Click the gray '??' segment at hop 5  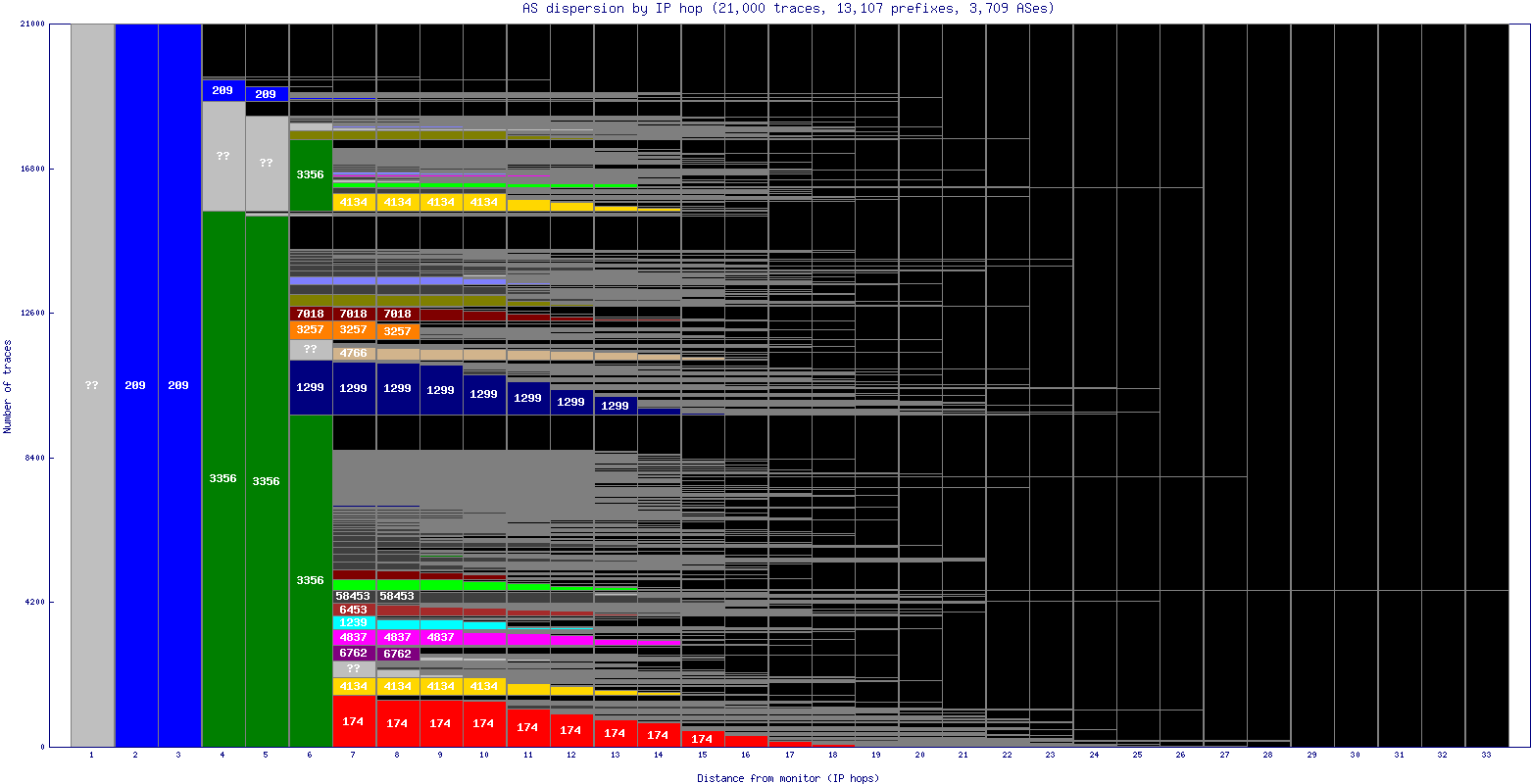click(267, 163)
